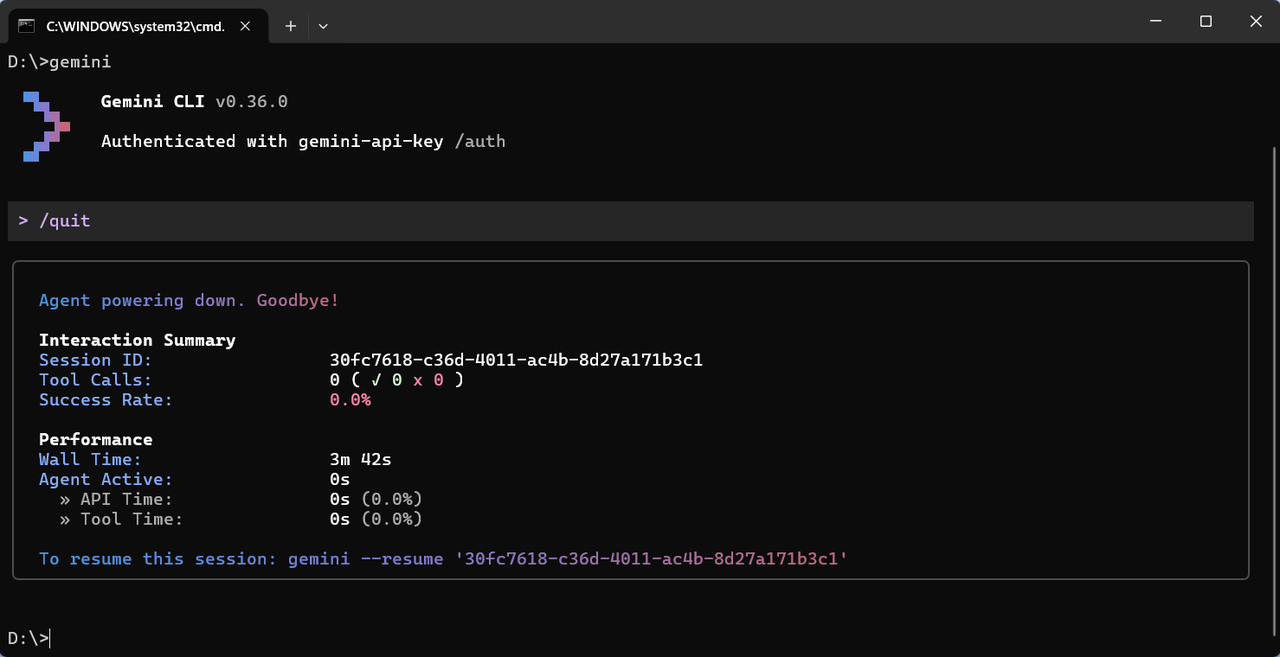Click the 0.0% success rate value

click(x=350, y=400)
